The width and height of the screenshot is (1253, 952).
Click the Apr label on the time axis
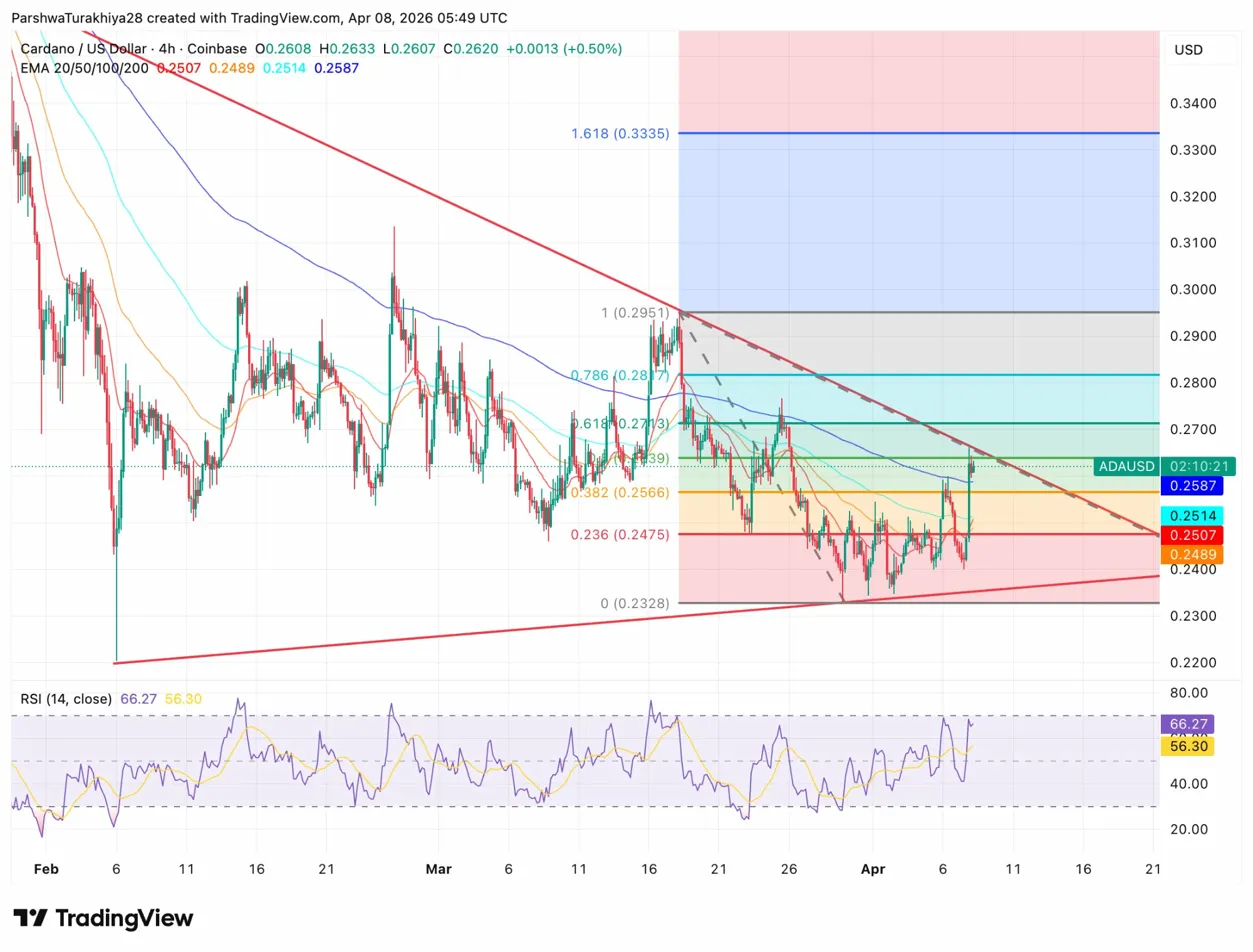point(873,869)
